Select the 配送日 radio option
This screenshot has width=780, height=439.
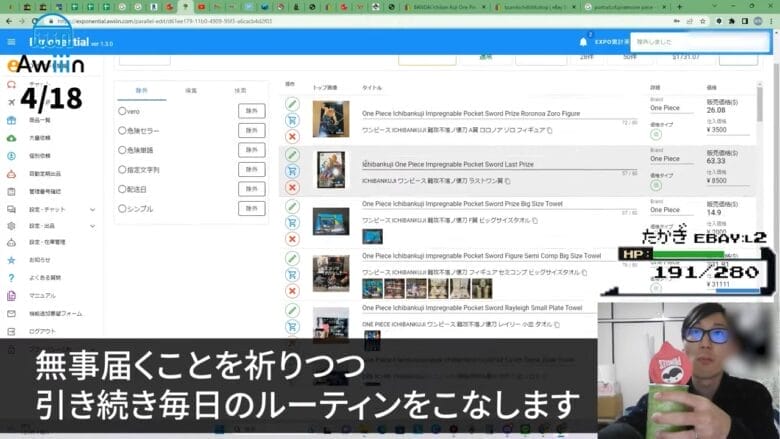(122, 189)
